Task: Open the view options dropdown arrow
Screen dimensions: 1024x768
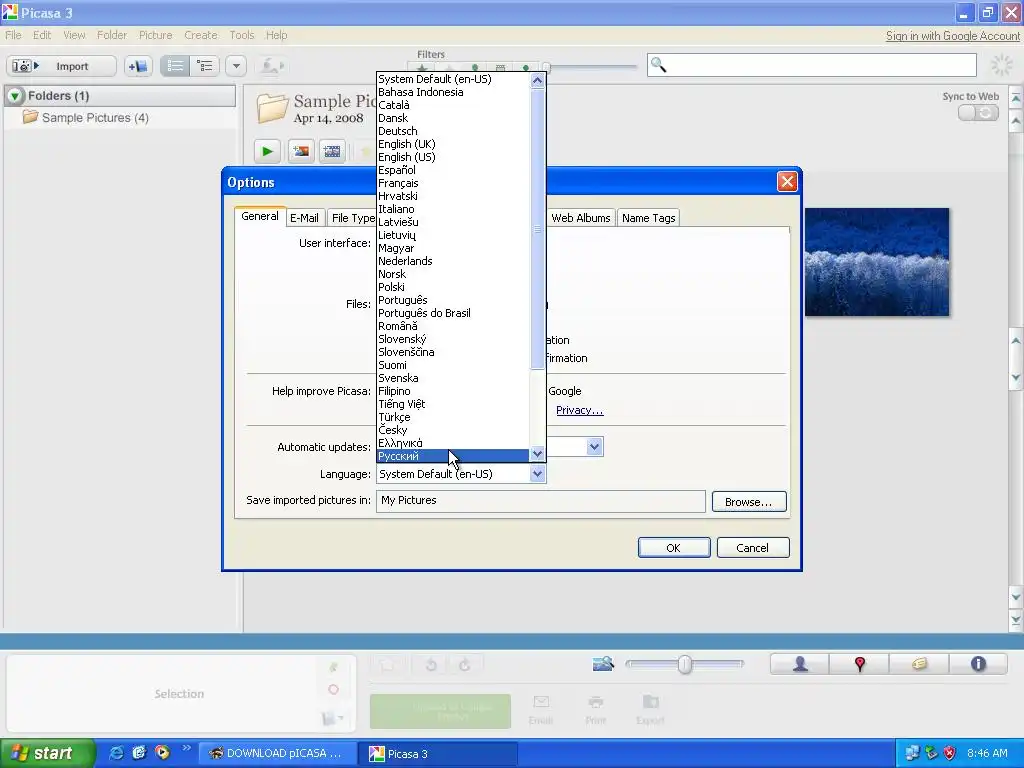Action: (236, 66)
